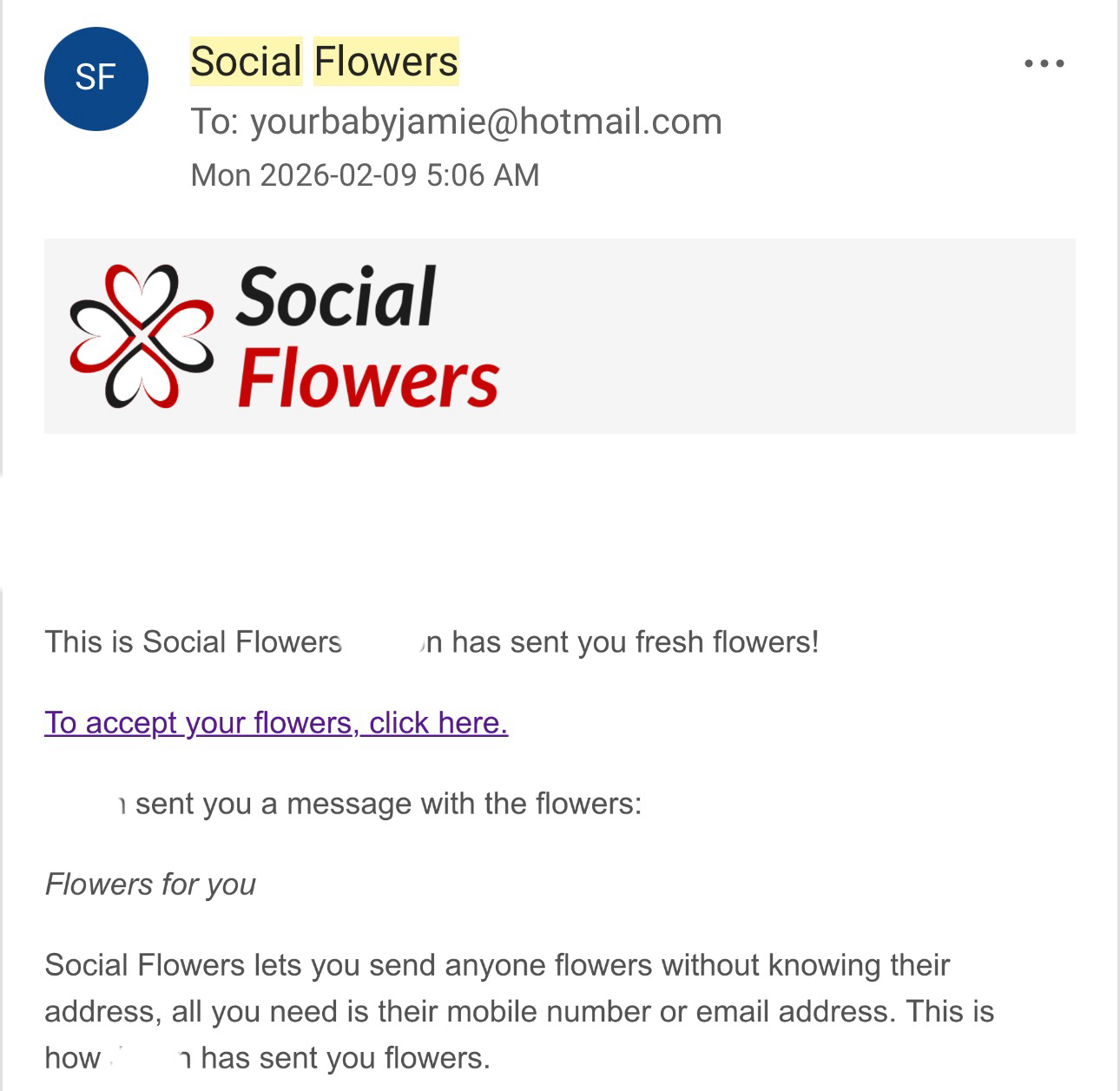Image resolution: width=1120 pixels, height=1091 pixels.
Task: Click the heart-petal flower logo icon
Action: (141, 336)
